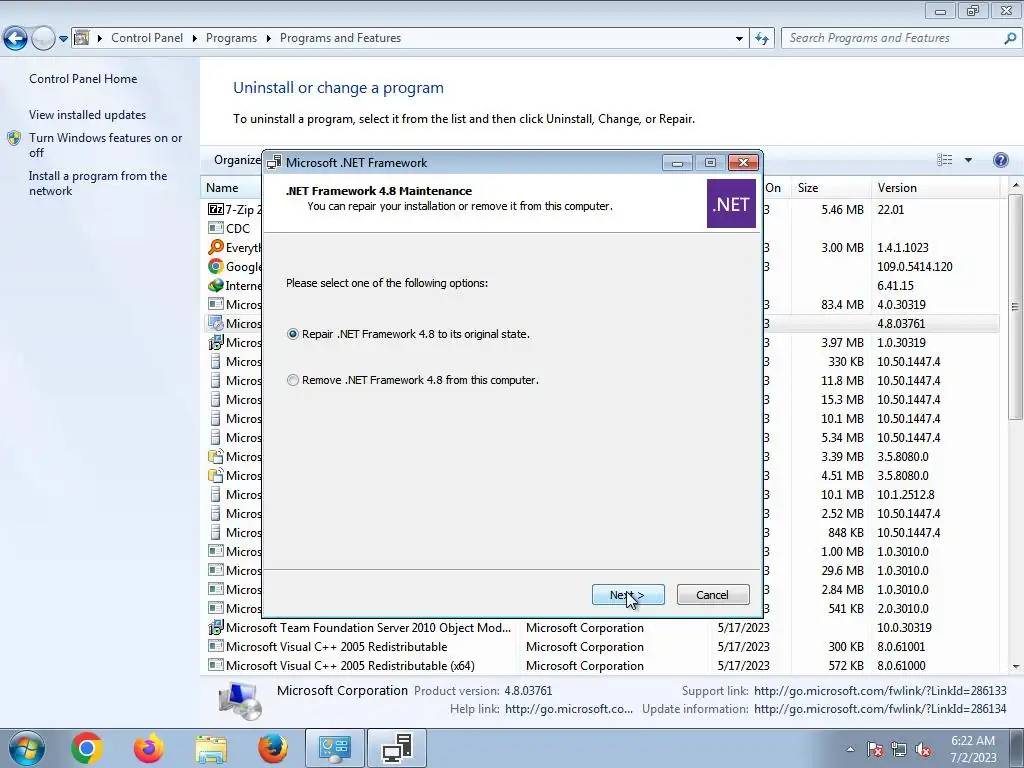The height and width of the screenshot is (768, 1024).
Task: Open the Action Center flag tray icon
Action: 875,749
